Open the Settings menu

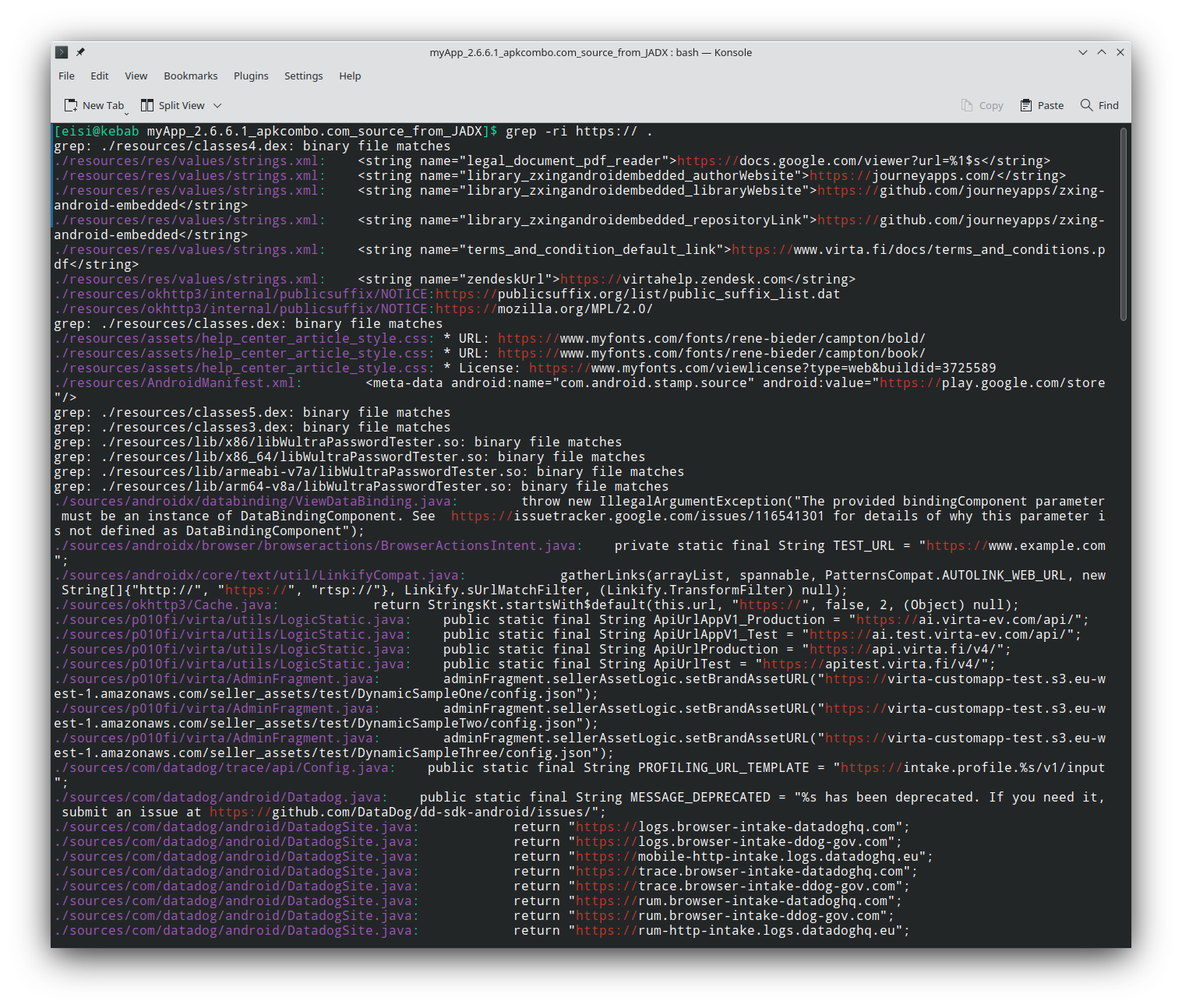[303, 76]
